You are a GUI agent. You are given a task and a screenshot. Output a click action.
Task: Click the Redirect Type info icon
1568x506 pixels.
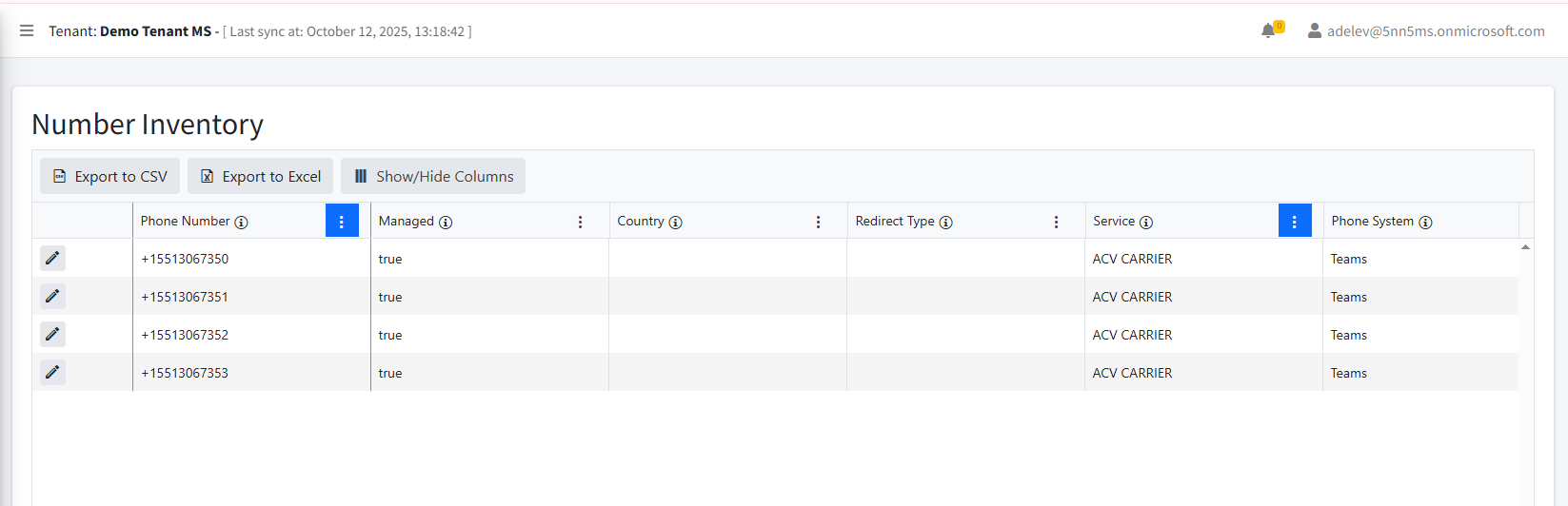(x=946, y=223)
